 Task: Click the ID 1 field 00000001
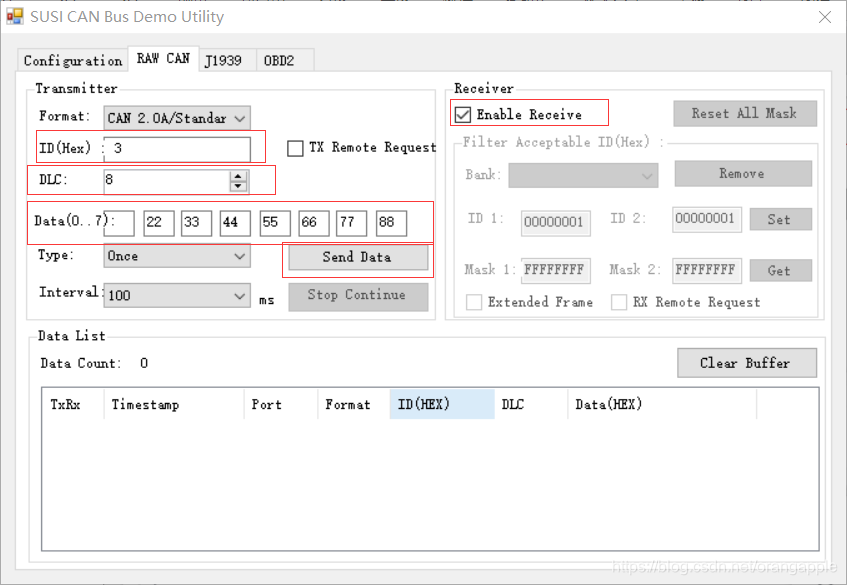click(555, 223)
